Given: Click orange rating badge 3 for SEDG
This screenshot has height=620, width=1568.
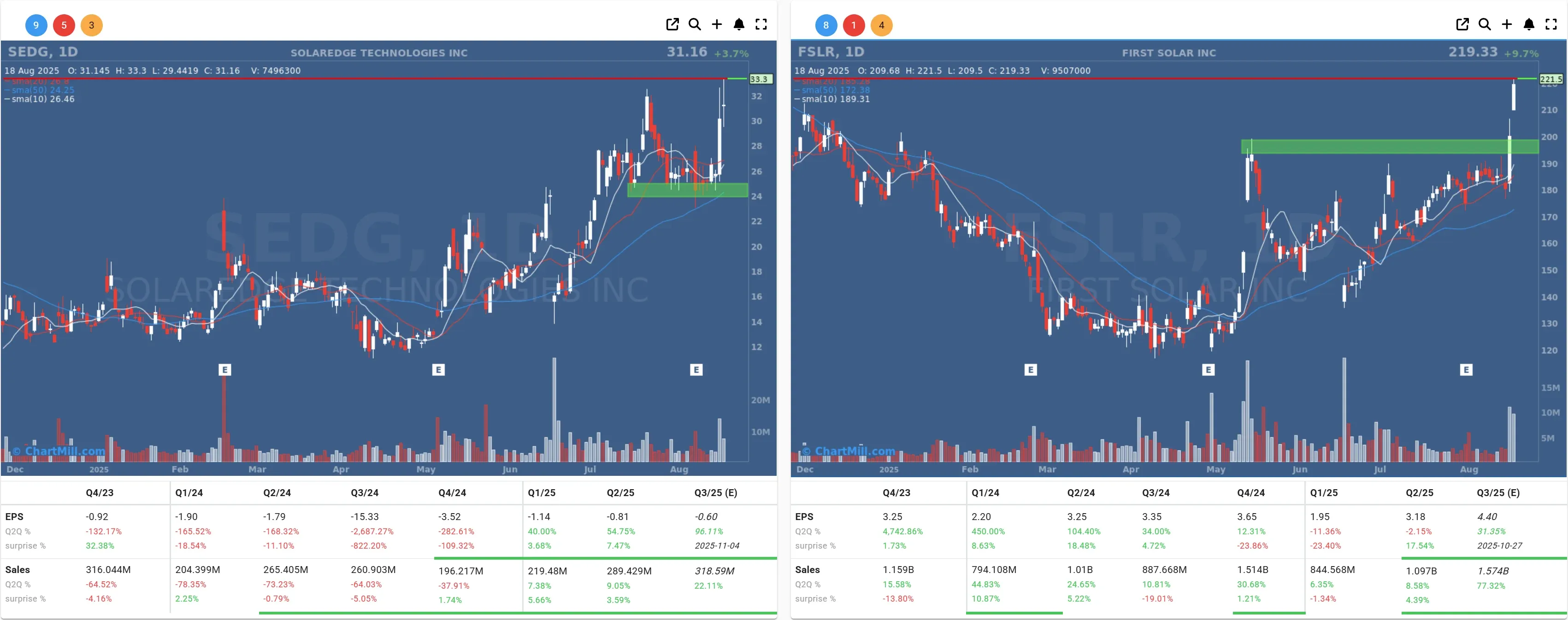Looking at the screenshot, I should [x=92, y=25].
